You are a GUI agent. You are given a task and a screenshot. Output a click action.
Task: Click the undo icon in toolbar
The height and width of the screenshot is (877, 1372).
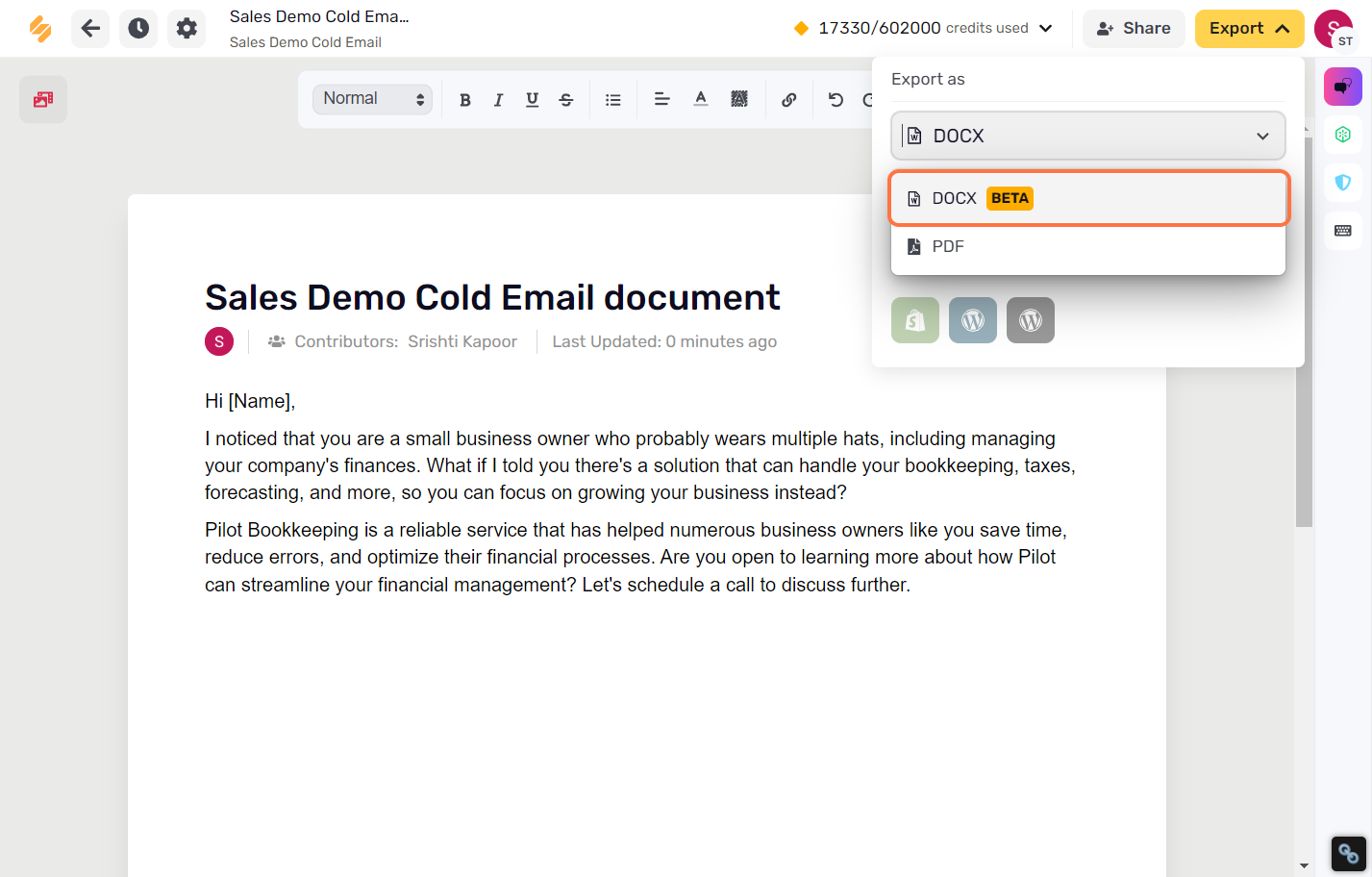(x=836, y=99)
